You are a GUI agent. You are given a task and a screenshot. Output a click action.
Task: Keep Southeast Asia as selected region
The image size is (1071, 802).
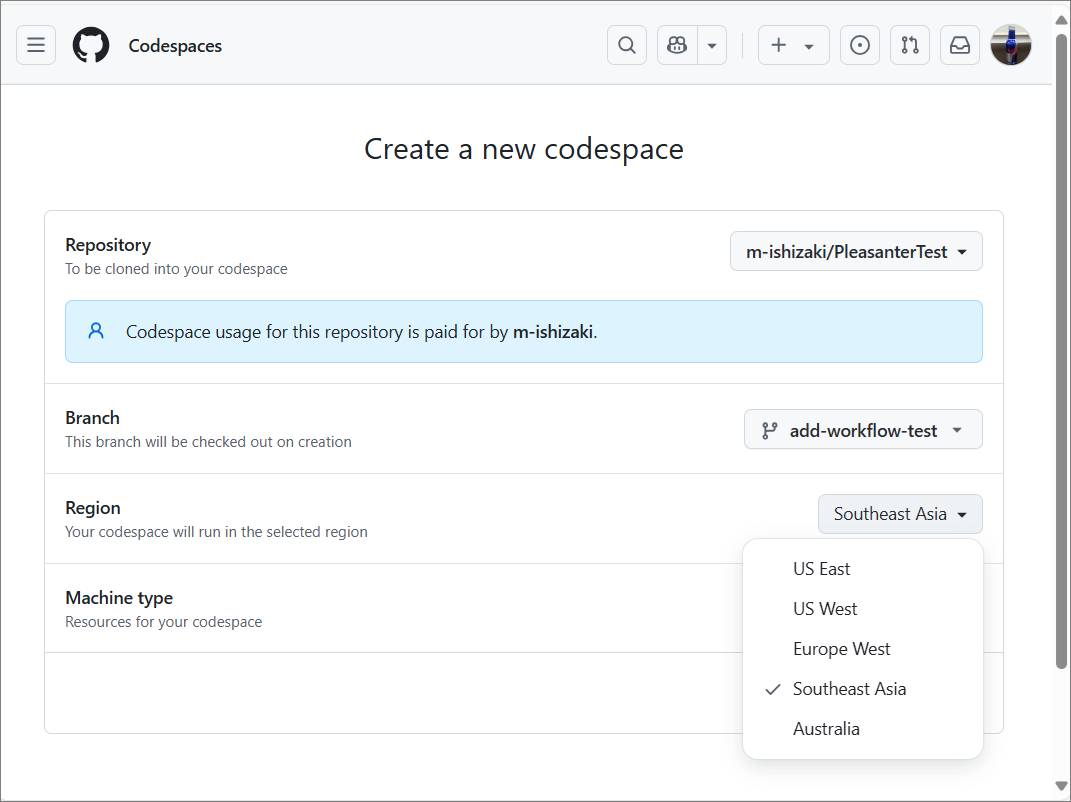point(849,688)
